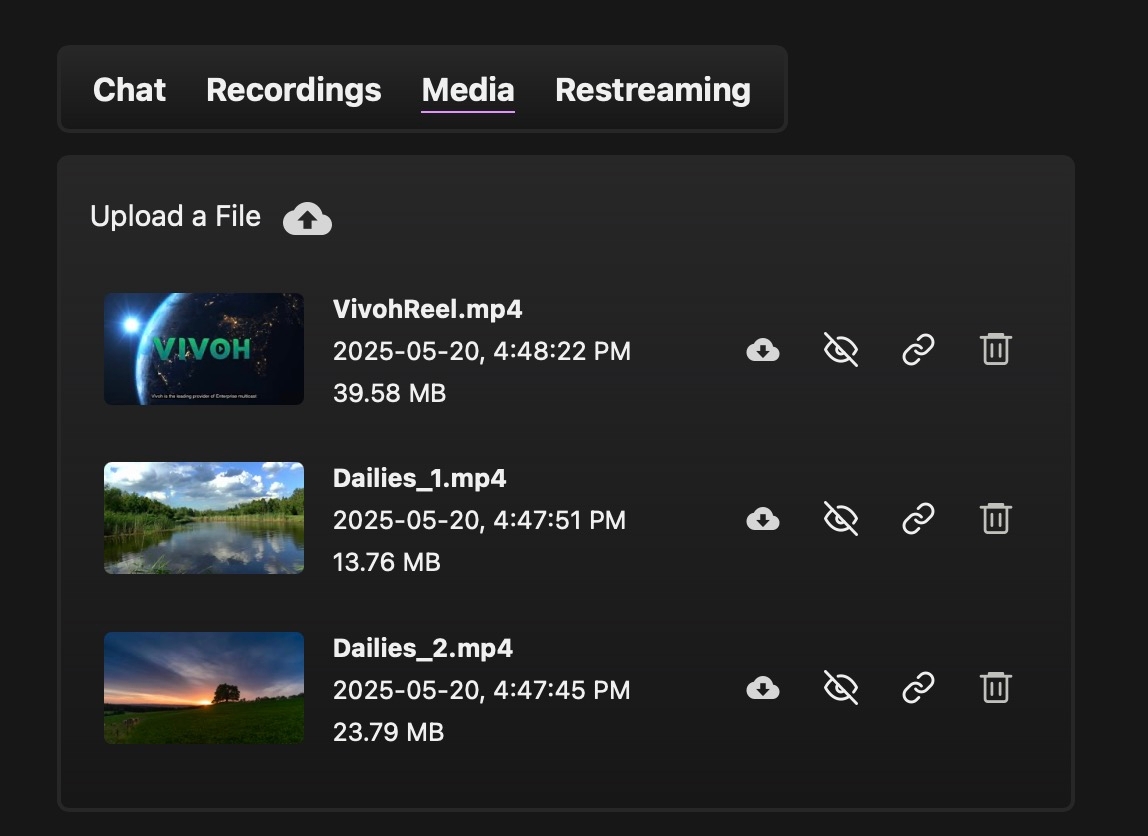Screen dimensions: 1148x836
Task: Download the Dailies_2.mp4 file
Action: coord(763,688)
